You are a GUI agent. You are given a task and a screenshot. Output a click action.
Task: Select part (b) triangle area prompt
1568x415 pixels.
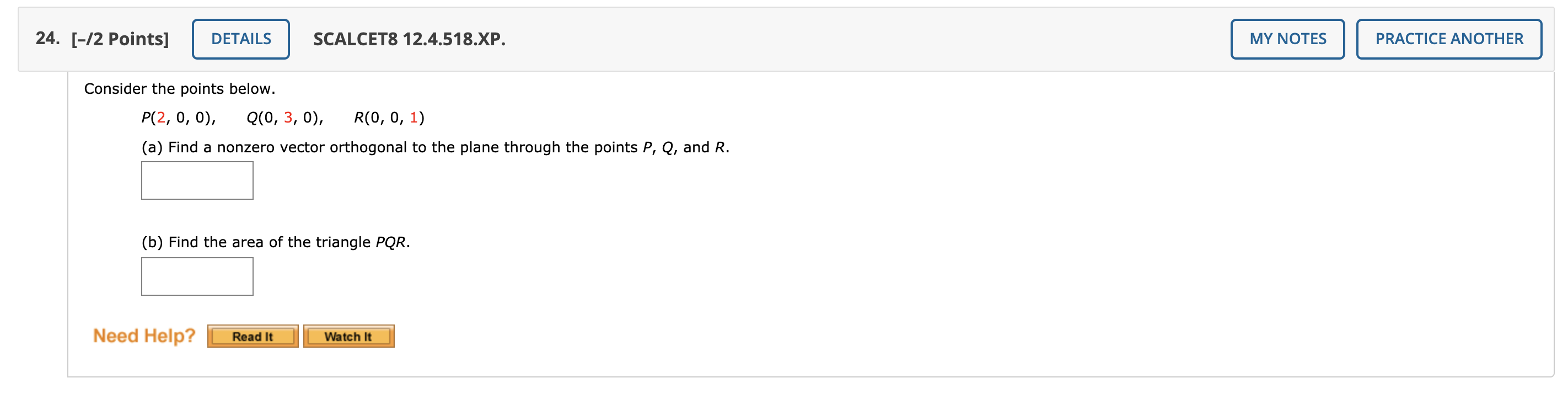pyautogui.click(x=275, y=241)
